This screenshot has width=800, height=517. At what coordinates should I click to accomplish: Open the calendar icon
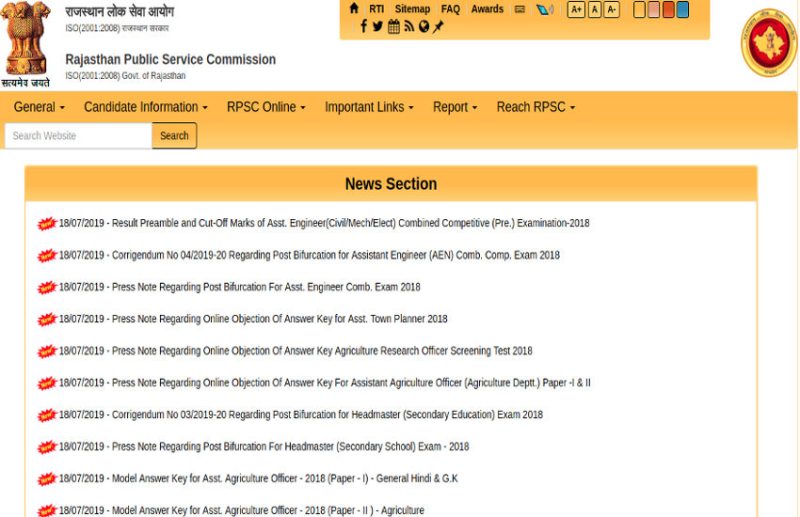point(393,26)
